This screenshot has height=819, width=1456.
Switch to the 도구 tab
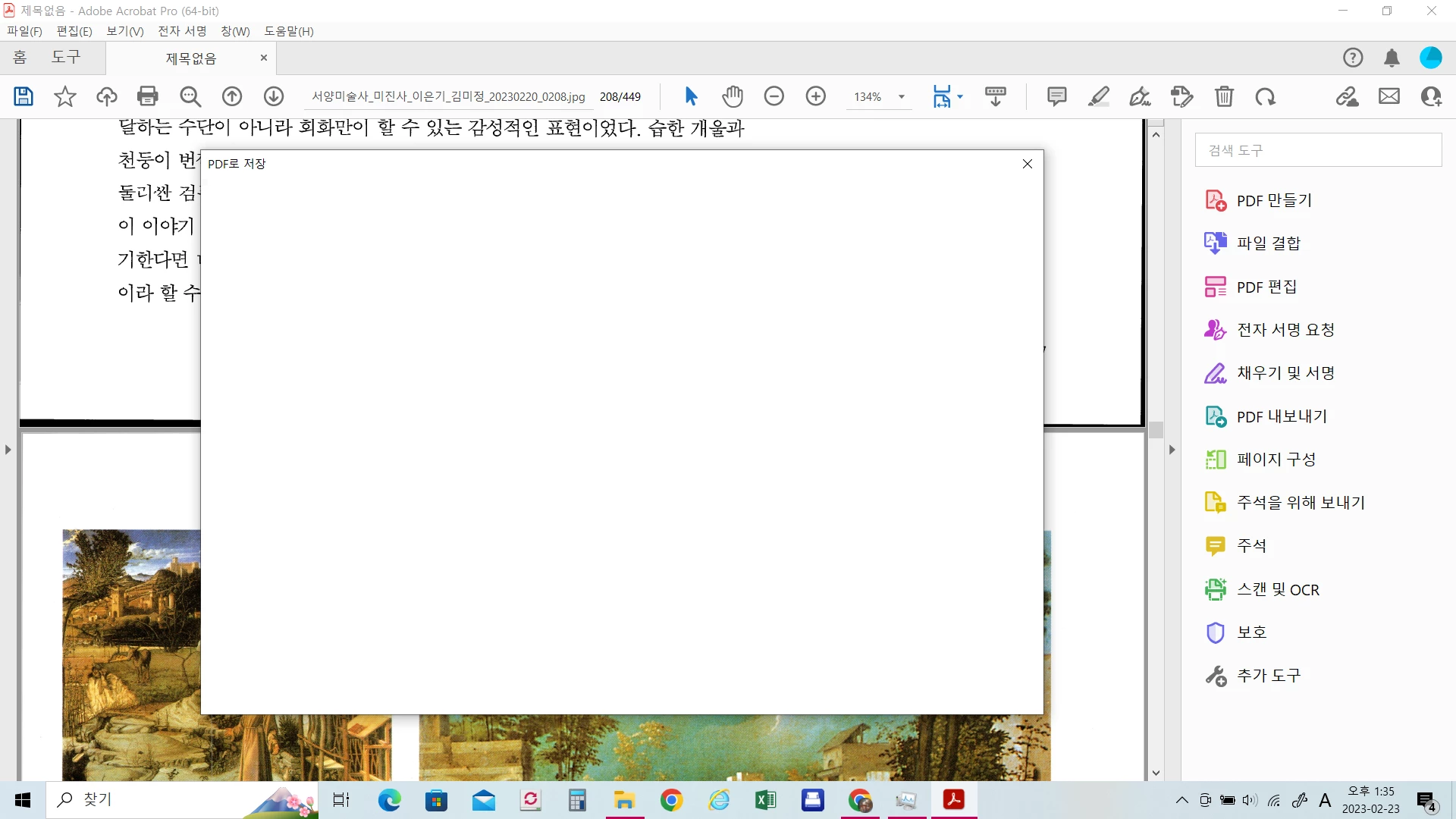pyautogui.click(x=65, y=58)
